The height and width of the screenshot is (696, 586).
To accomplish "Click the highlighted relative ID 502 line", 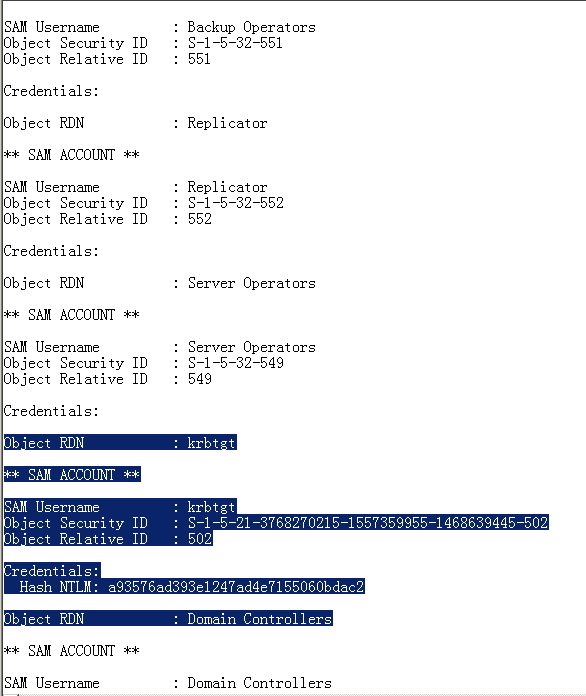I will [108, 538].
